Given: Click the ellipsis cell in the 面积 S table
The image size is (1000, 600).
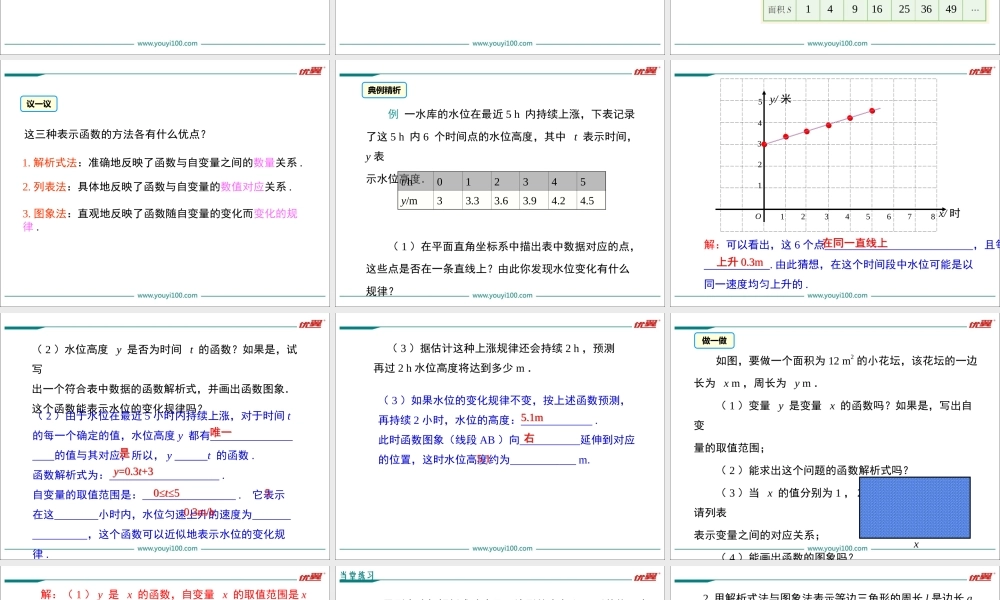Looking at the screenshot, I should [975, 9].
